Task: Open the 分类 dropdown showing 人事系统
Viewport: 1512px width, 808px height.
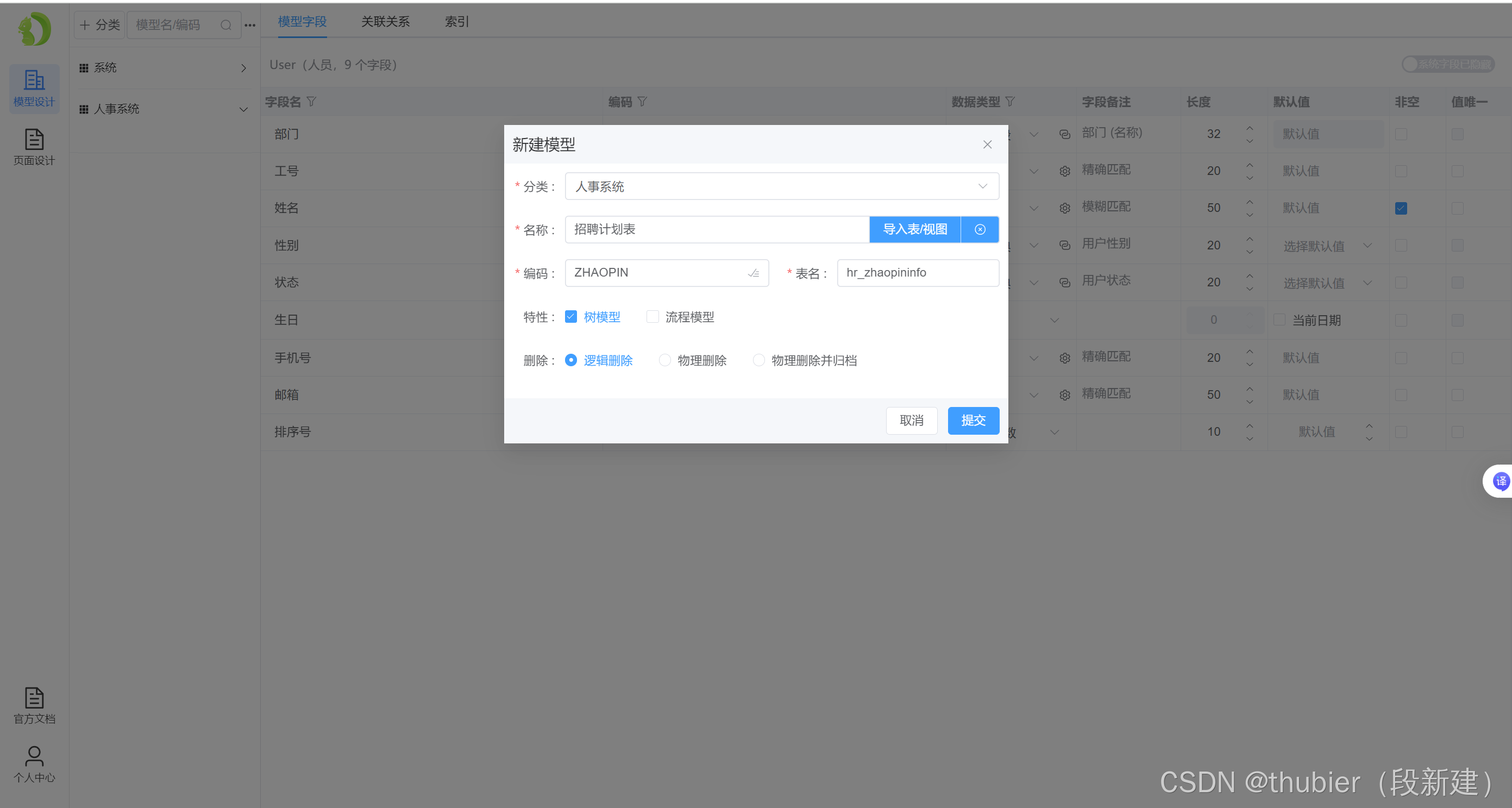Action: point(781,186)
